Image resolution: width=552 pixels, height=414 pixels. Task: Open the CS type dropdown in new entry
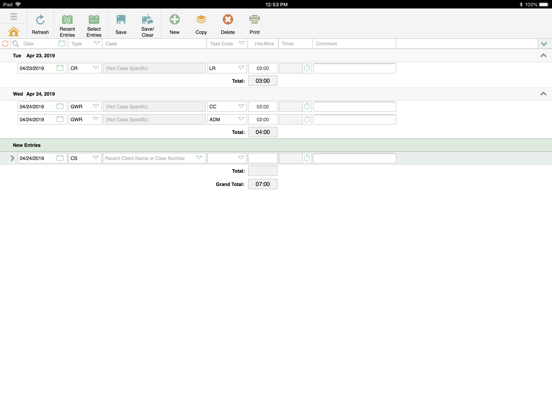[96, 158]
